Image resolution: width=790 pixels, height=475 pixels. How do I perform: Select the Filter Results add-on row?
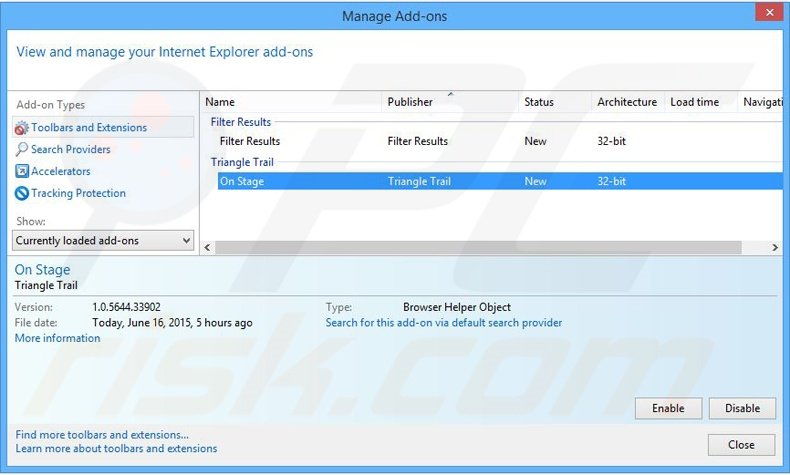[x=250, y=142]
